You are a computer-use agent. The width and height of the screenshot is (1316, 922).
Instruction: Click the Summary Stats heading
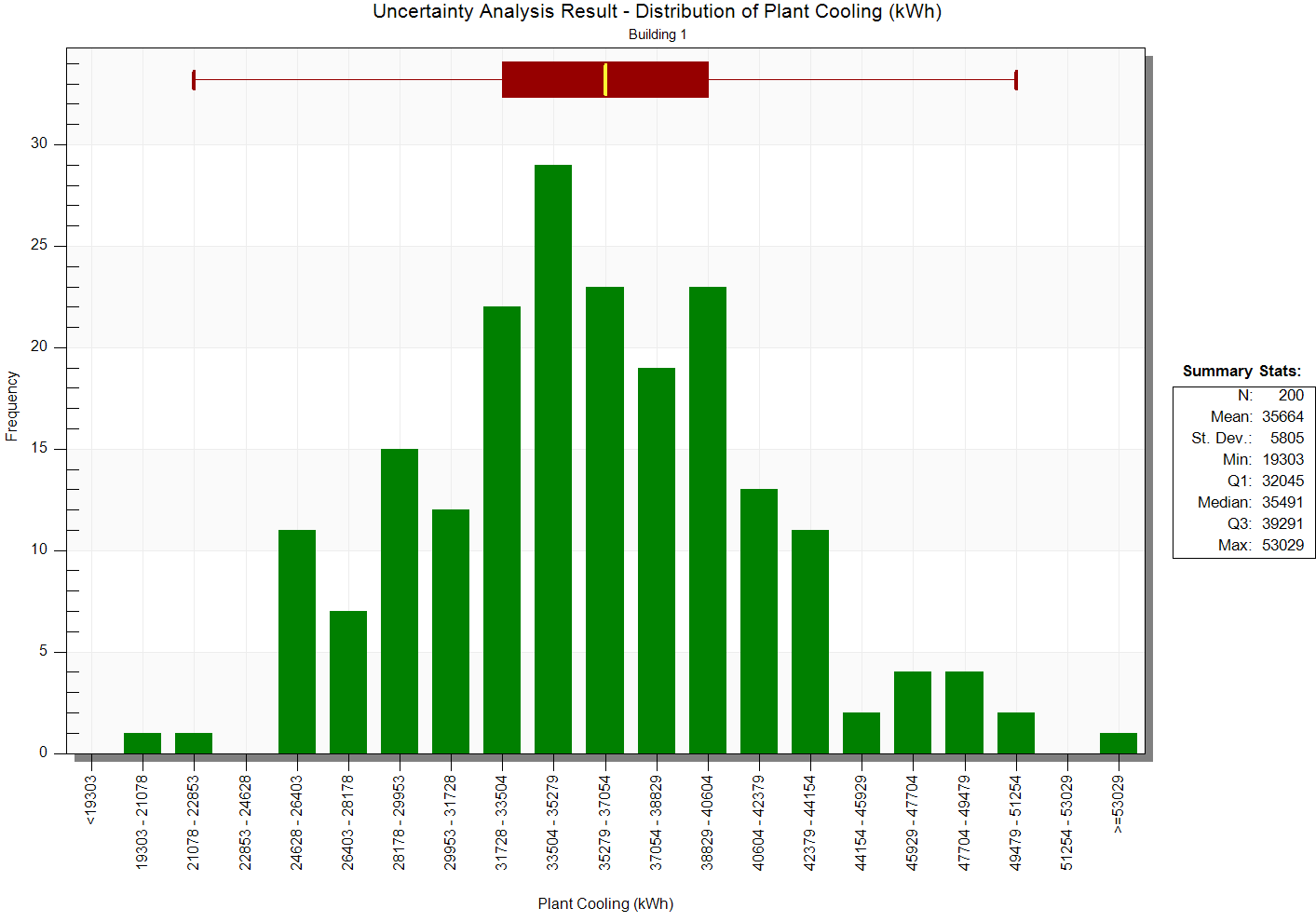point(1241,371)
